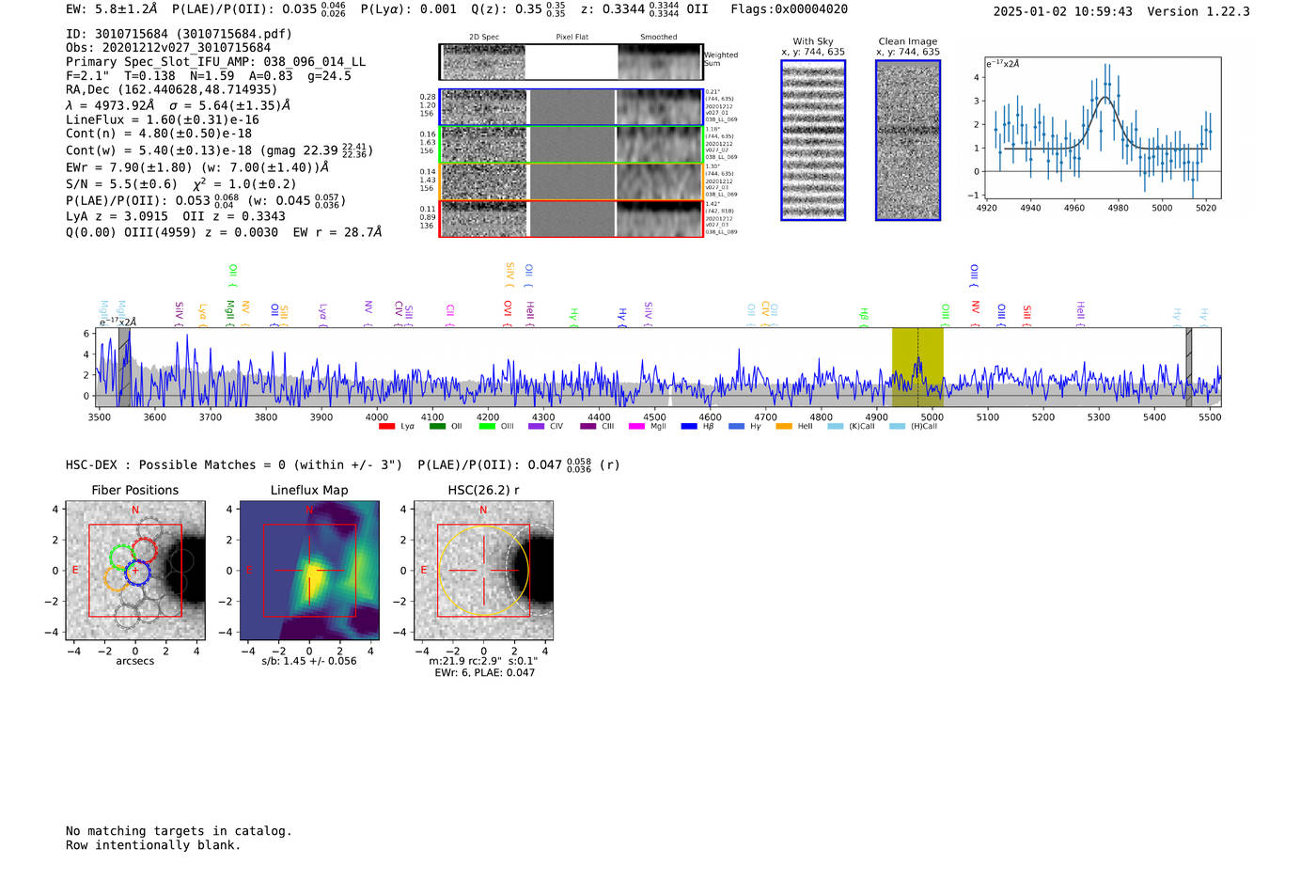
Task: Click the S/N = 5.5 line
Action: click(180, 184)
